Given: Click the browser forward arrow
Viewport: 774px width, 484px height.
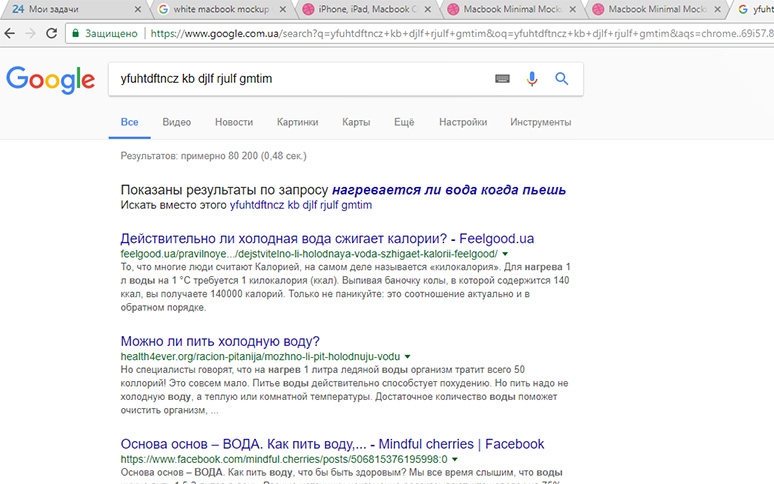Looking at the screenshot, I should coord(33,33).
